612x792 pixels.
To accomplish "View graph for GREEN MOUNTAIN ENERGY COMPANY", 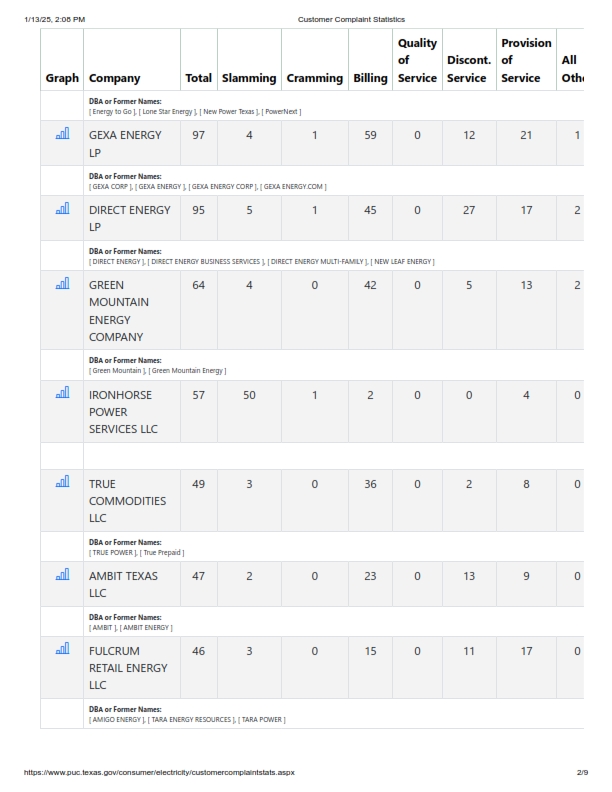I will coord(62,284).
